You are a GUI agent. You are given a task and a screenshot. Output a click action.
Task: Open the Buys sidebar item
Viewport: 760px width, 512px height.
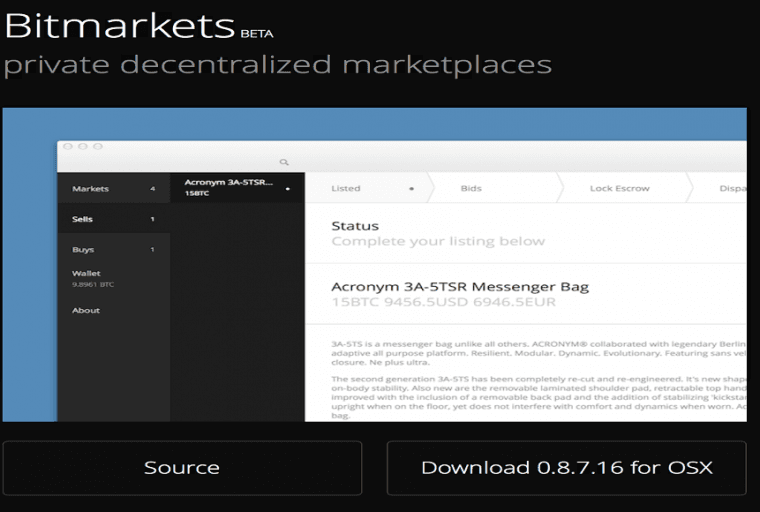(x=113, y=250)
